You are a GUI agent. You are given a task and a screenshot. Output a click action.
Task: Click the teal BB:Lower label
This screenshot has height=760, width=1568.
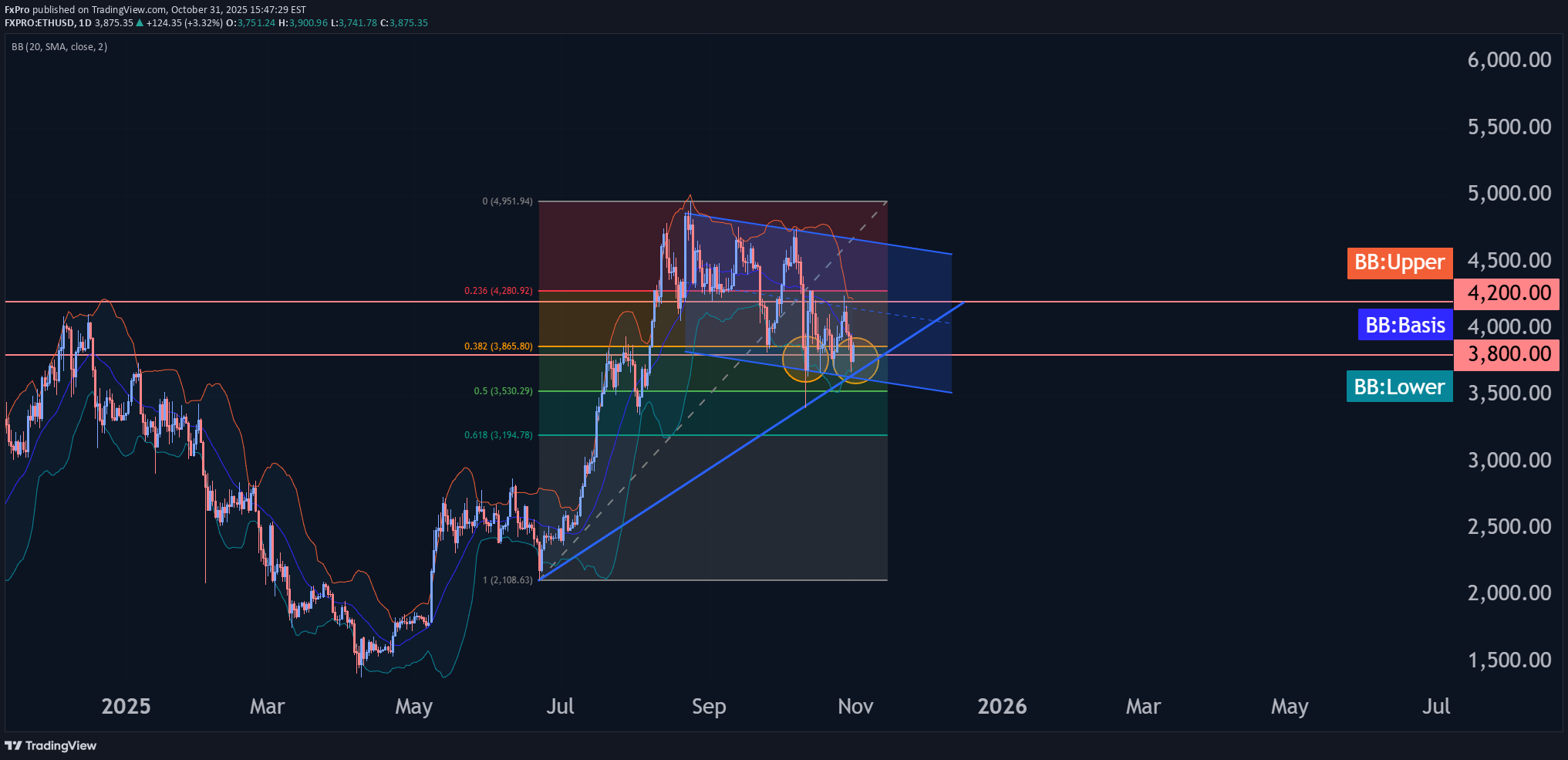click(1399, 387)
